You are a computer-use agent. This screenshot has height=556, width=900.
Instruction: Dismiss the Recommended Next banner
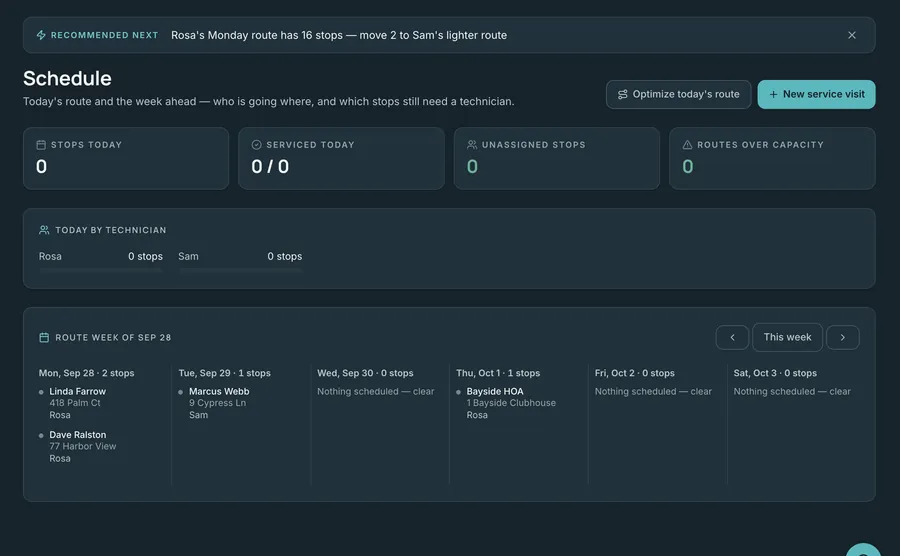pos(852,35)
